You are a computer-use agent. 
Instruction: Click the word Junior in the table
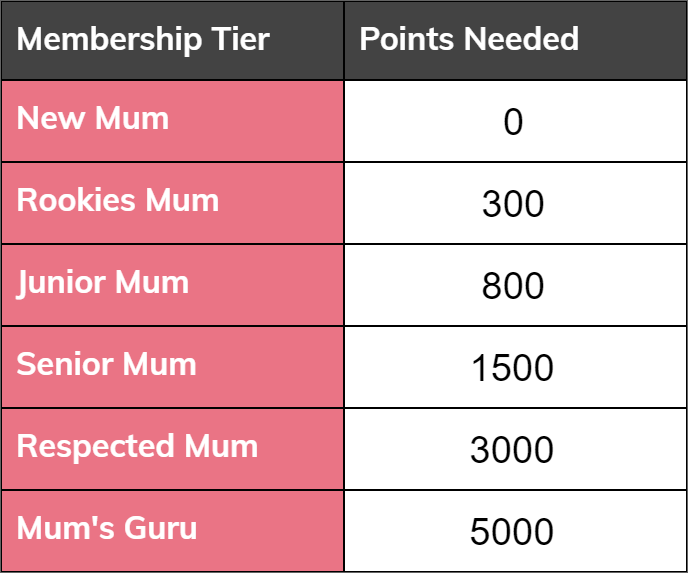(61, 283)
